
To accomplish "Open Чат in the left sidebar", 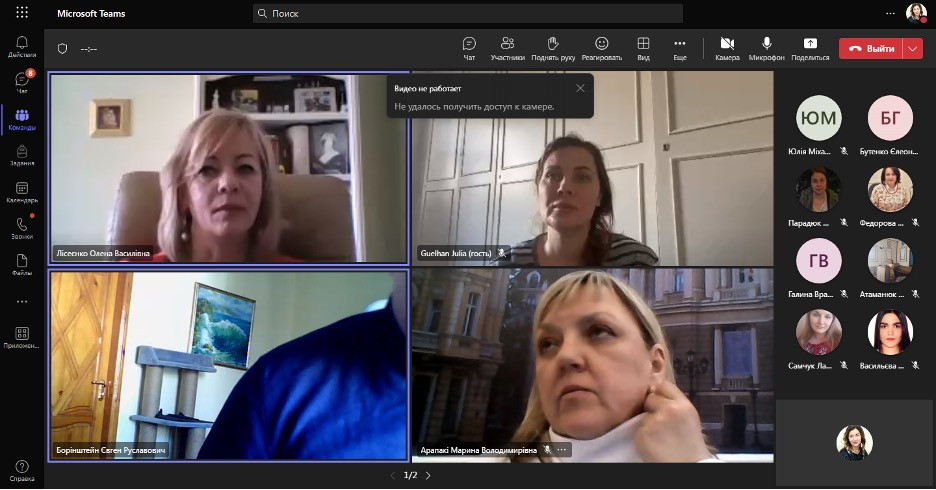I will [x=22, y=82].
